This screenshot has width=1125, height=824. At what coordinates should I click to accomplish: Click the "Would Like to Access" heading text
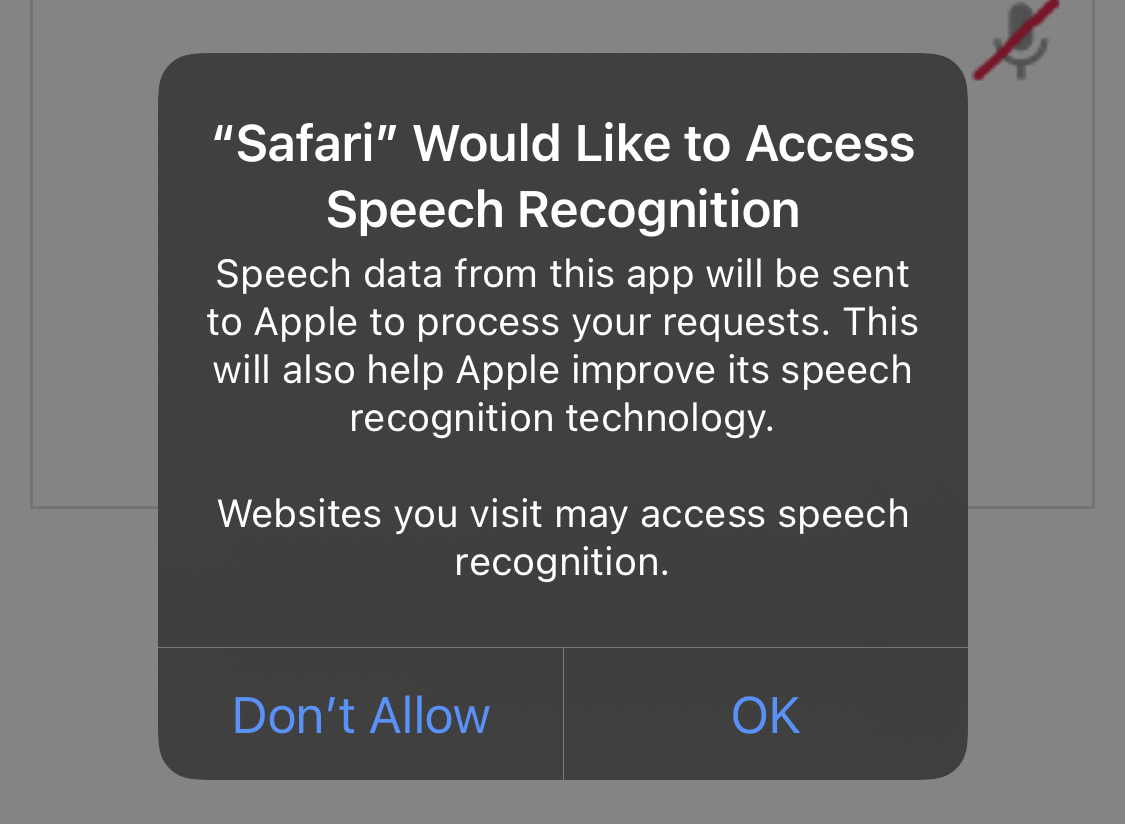(664, 144)
